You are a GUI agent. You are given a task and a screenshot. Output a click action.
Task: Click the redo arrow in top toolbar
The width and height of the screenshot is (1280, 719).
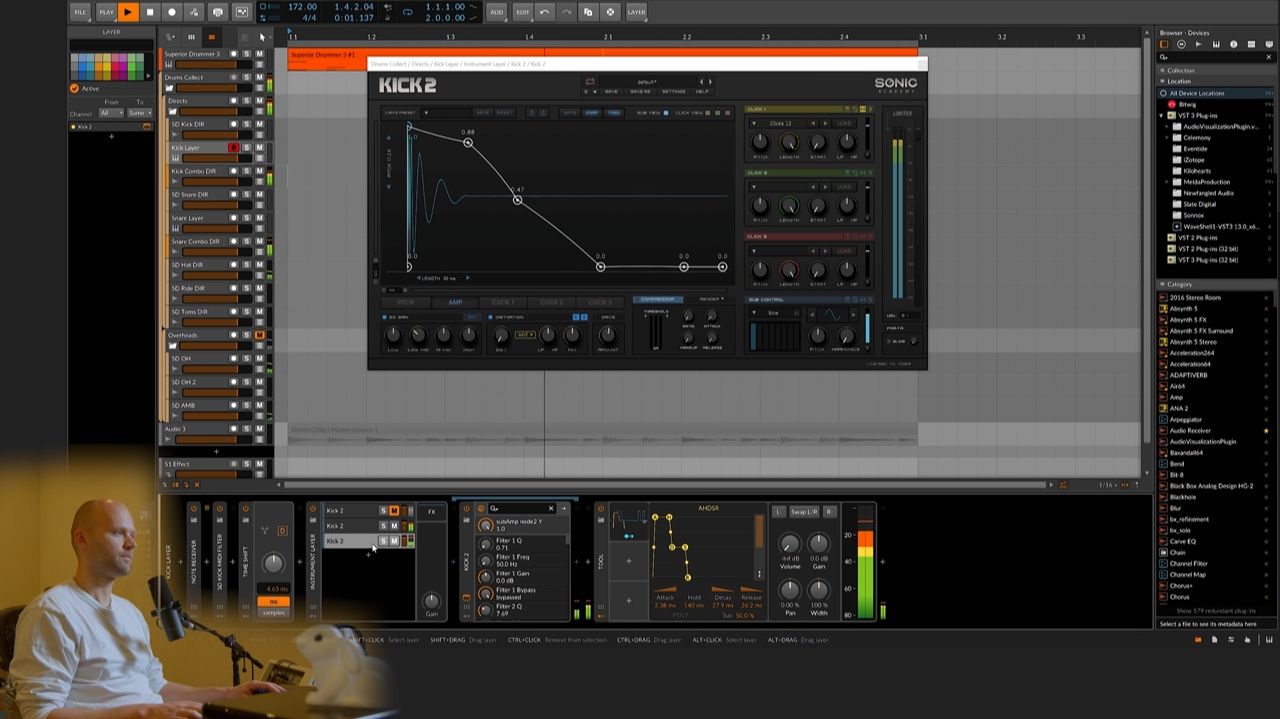[x=566, y=12]
